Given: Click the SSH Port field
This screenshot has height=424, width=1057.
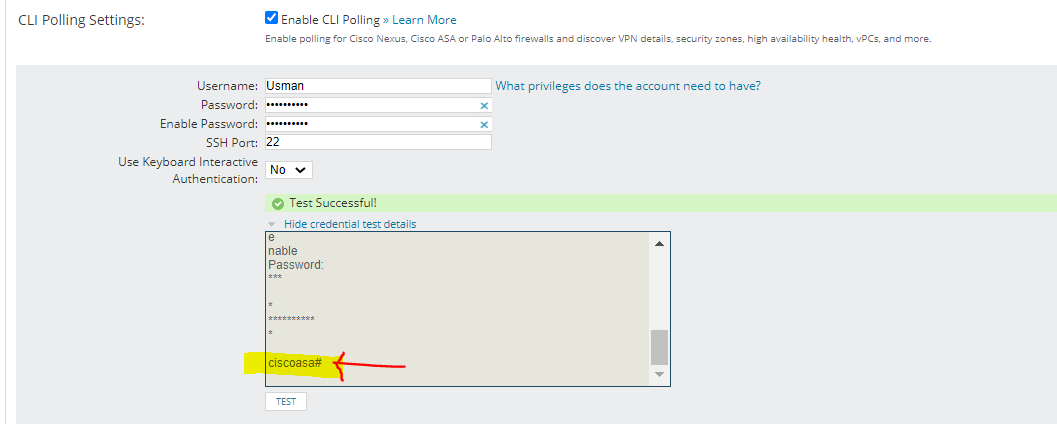Looking at the screenshot, I should click(x=378, y=142).
